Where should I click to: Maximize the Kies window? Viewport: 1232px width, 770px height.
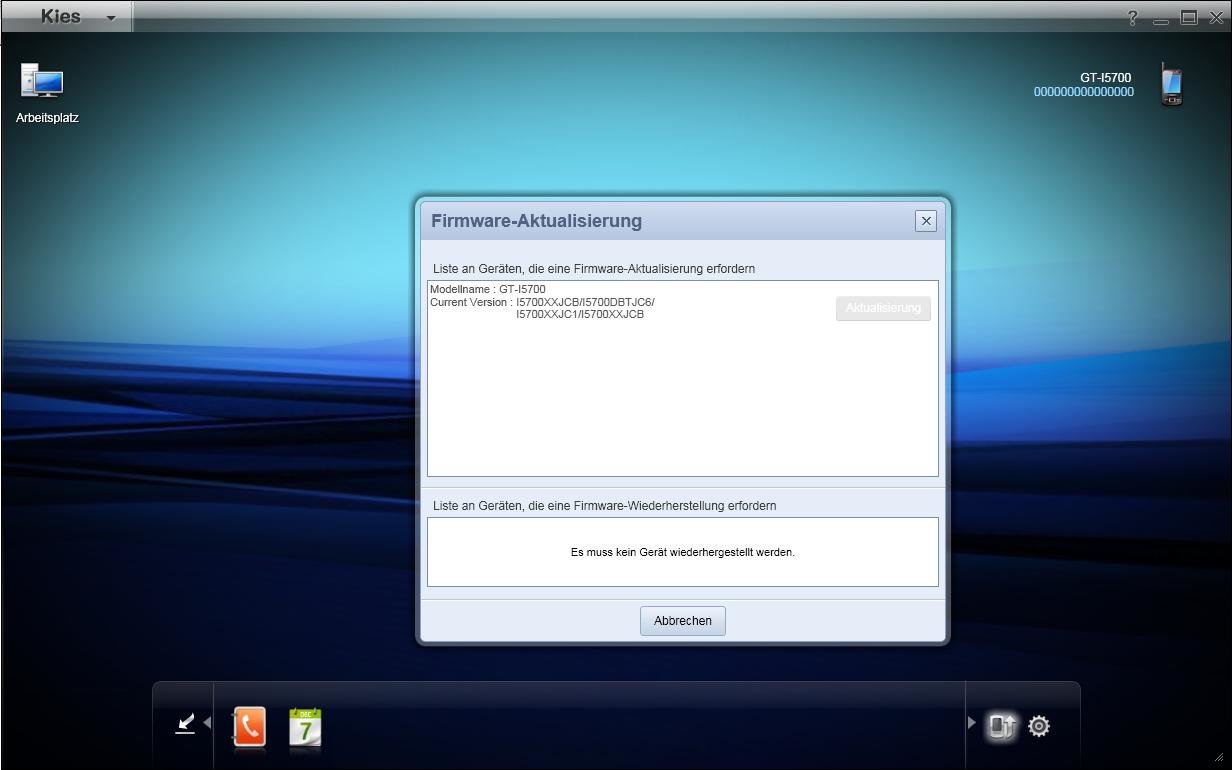(x=1189, y=17)
